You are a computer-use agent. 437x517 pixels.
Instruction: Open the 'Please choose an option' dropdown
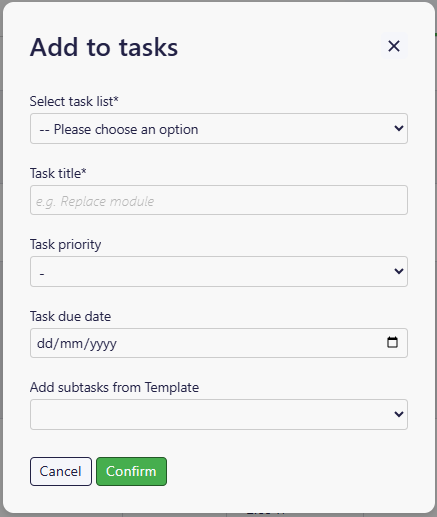(219, 129)
